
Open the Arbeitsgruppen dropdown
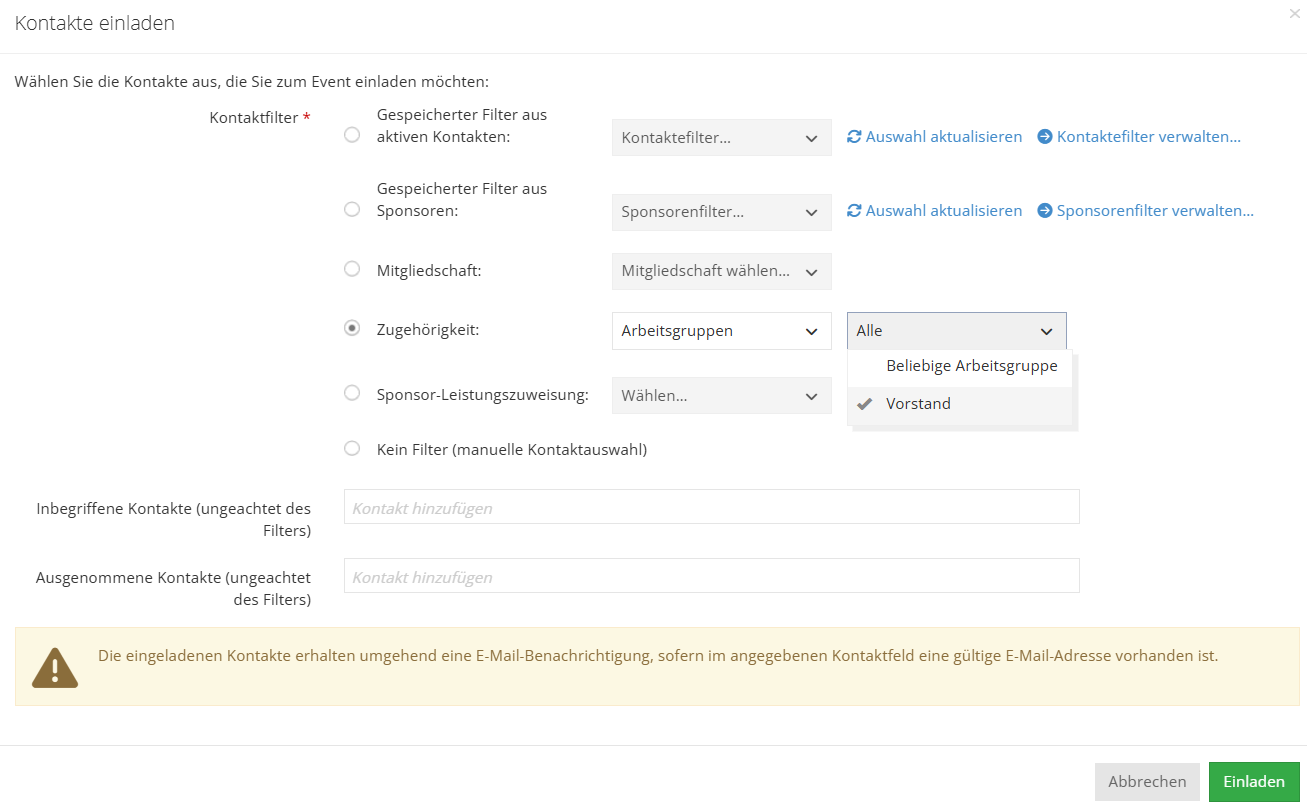click(721, 331)
